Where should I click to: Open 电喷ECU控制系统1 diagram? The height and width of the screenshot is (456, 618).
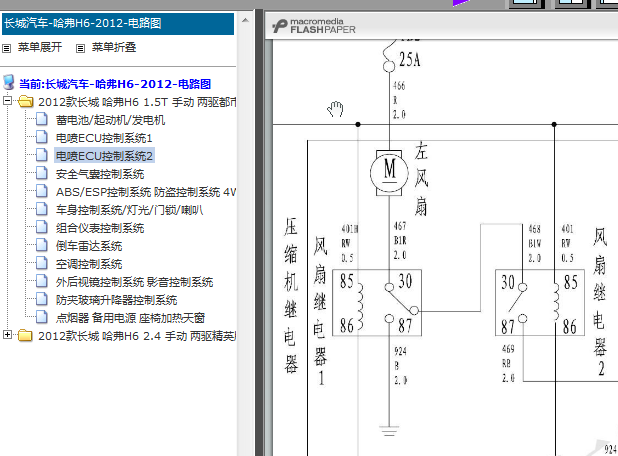click(x=104, y=138)
